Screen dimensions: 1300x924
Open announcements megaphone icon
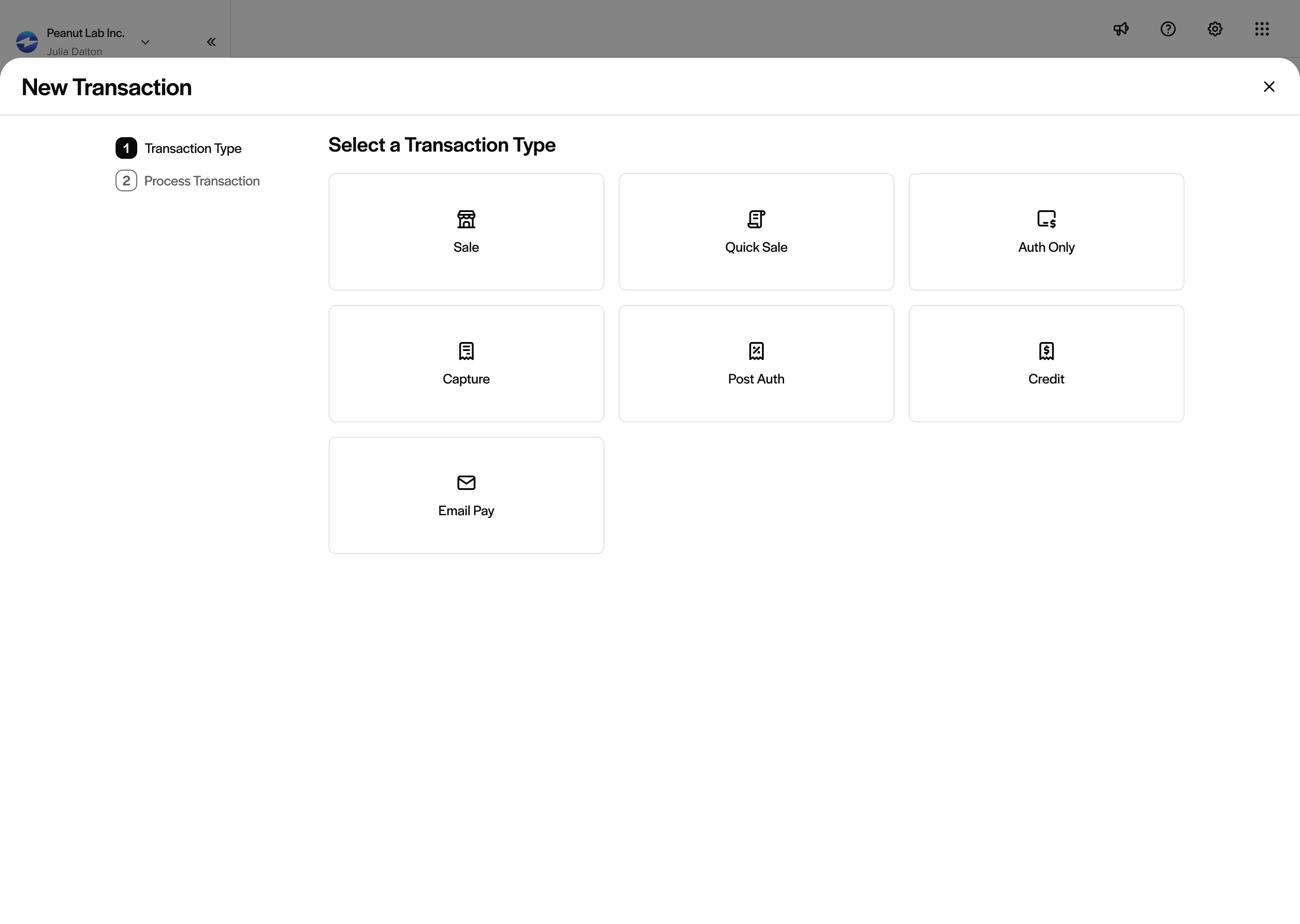click(1121, 29)
